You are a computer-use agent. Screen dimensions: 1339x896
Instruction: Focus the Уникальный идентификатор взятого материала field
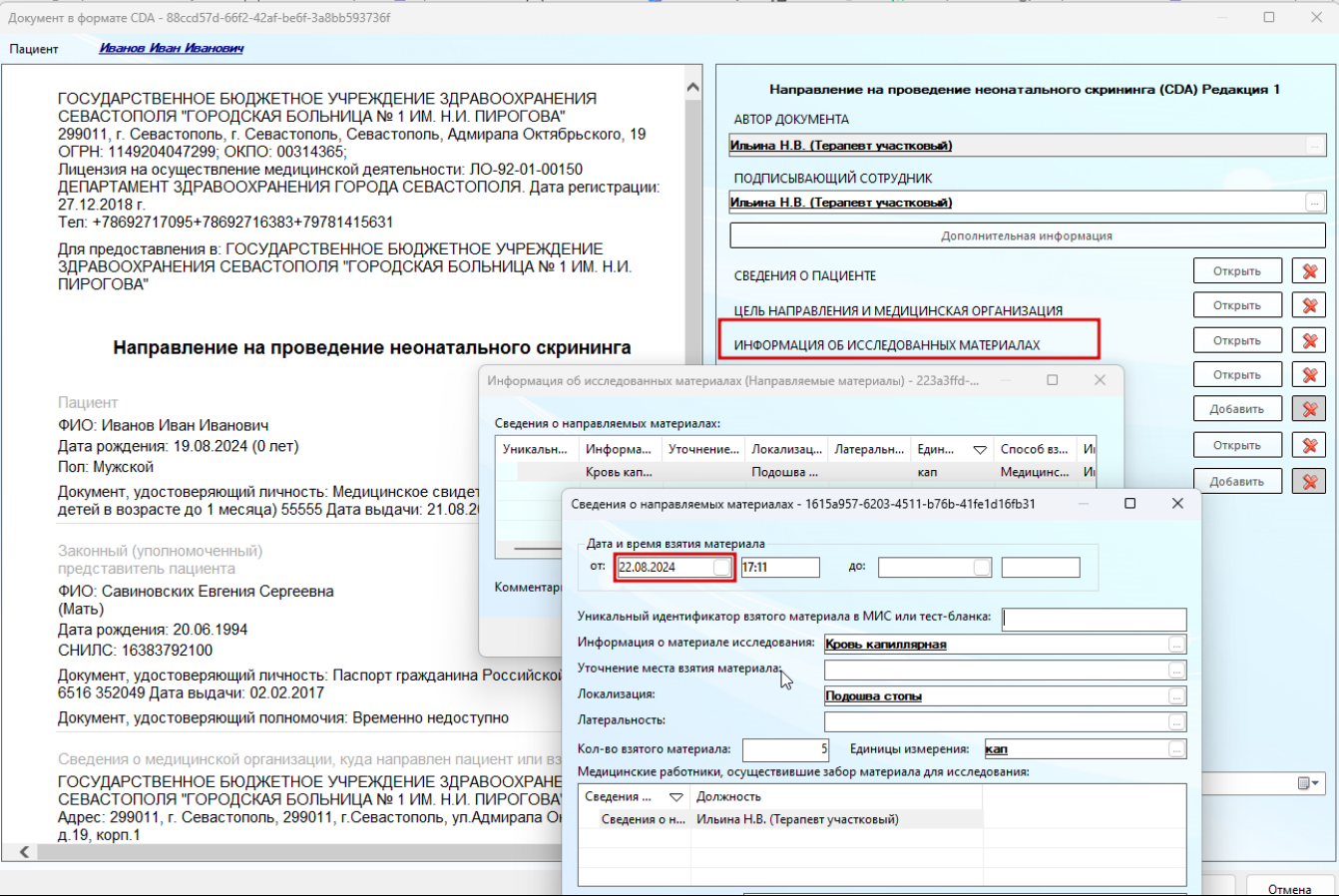point(1095,619)
